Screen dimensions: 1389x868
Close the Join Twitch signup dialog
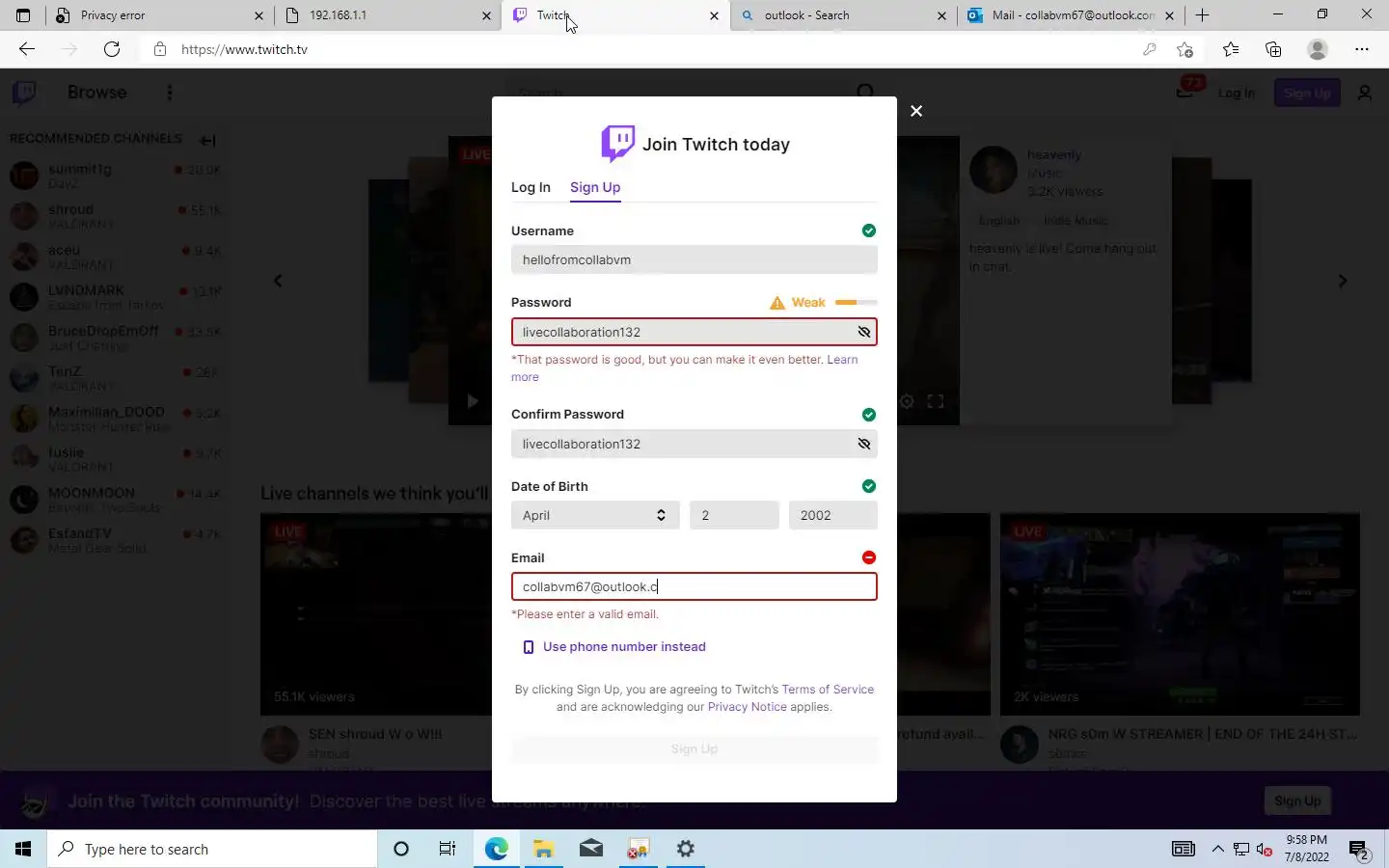(916, 111)
